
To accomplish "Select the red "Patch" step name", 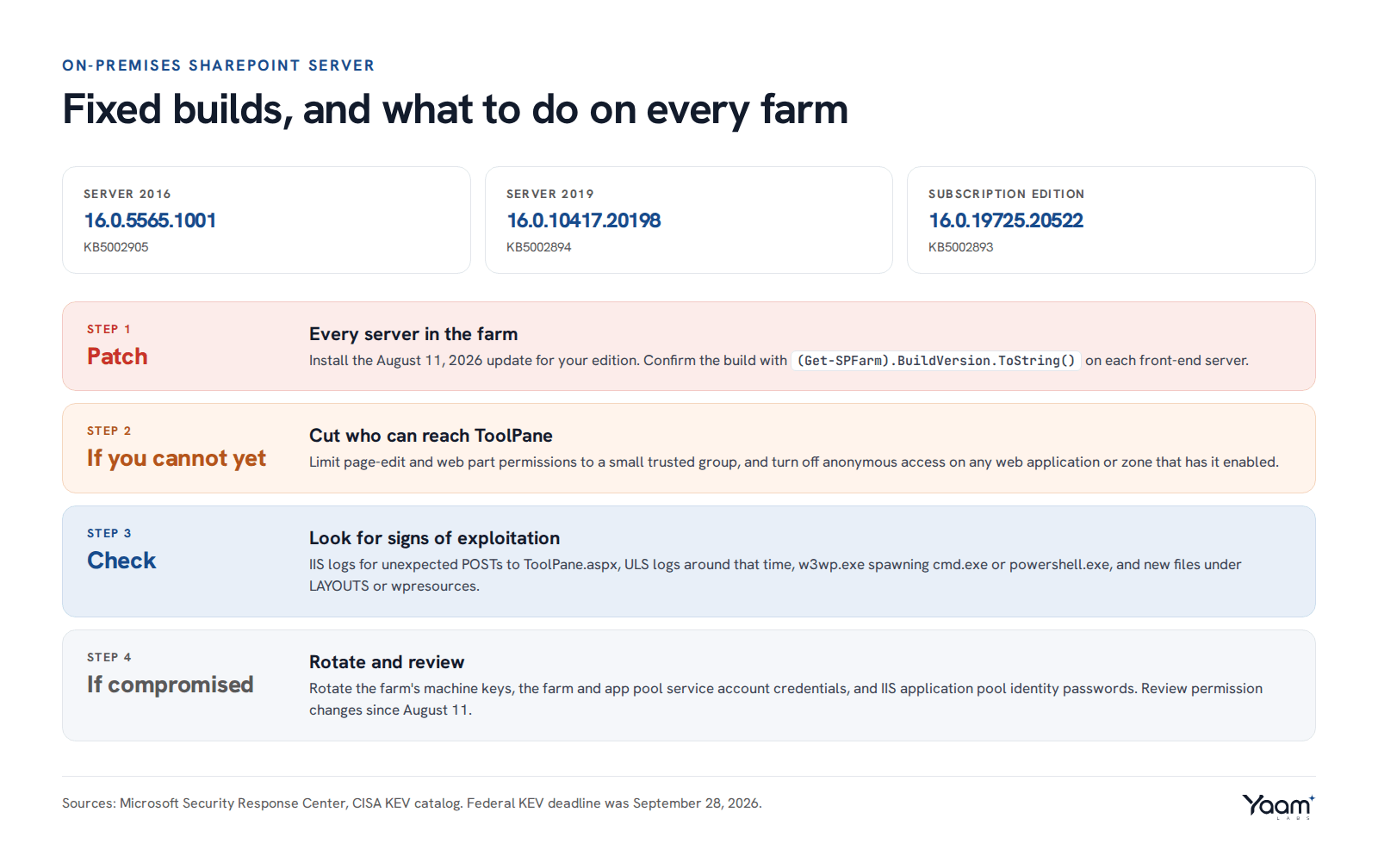I will pyautogui.click(x=117, y=356).
